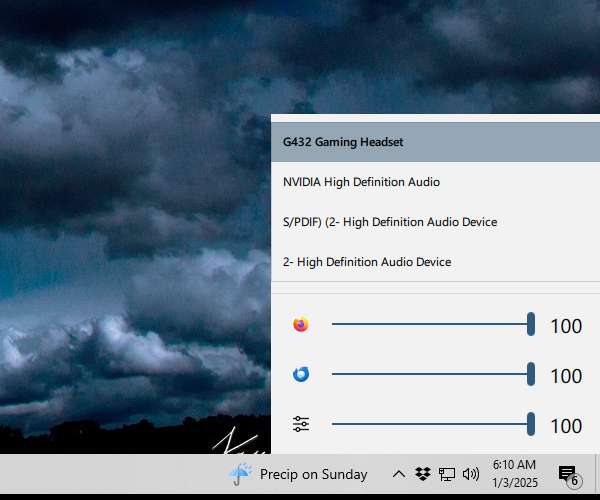Select G432 Gaming Headset output device

[435, 142]
